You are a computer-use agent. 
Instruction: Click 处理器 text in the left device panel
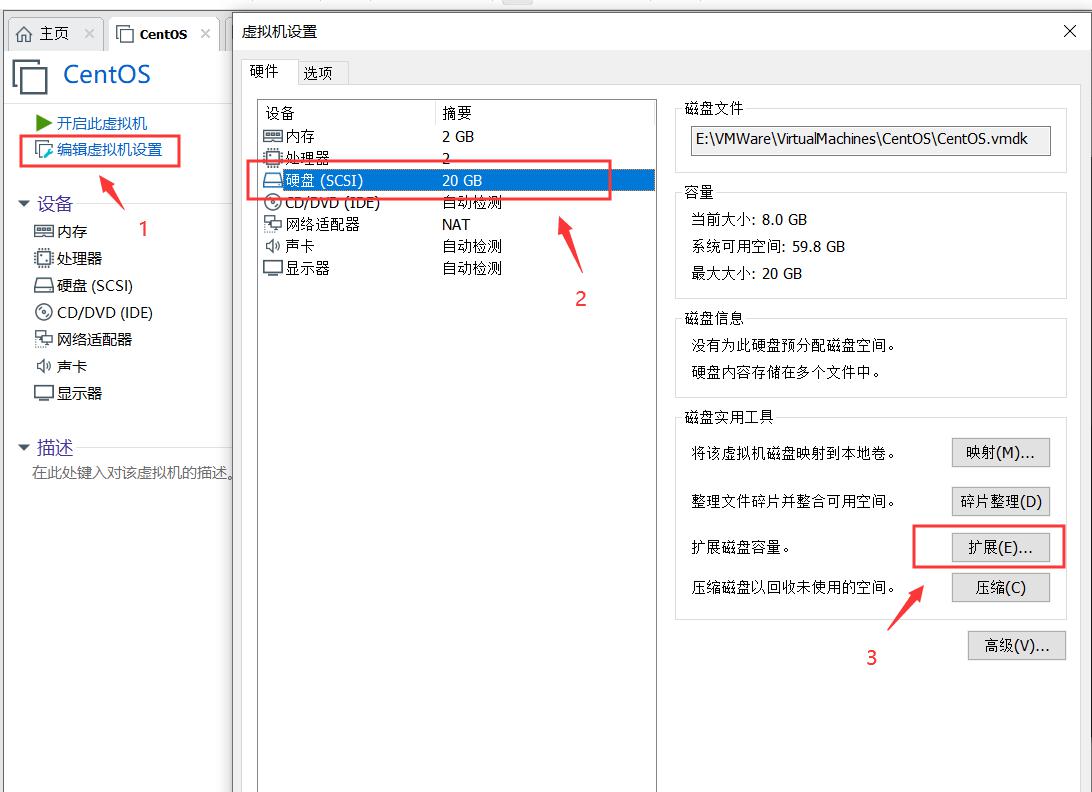[x=79, y=258]
